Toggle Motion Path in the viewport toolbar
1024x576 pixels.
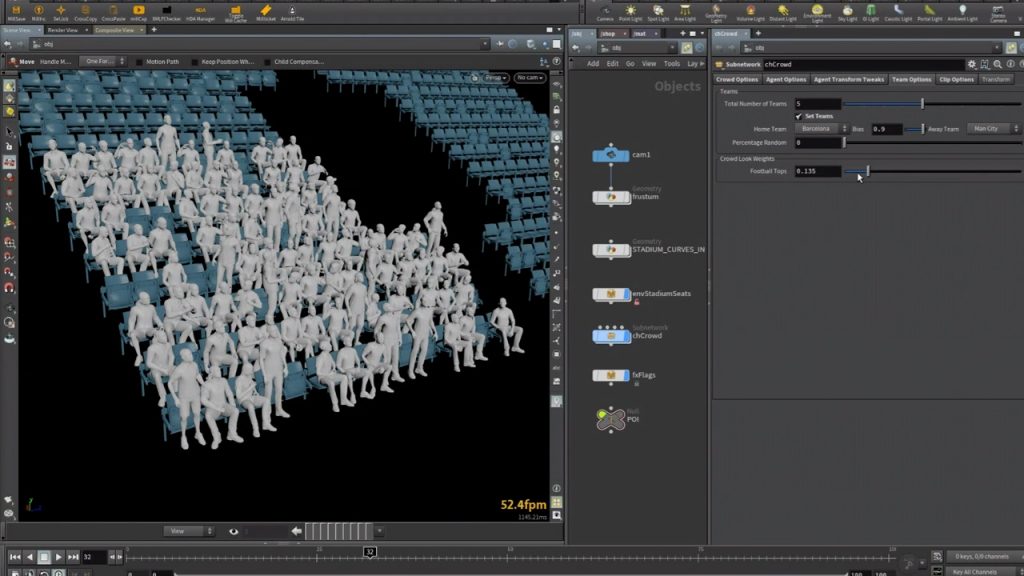[155, 61]
